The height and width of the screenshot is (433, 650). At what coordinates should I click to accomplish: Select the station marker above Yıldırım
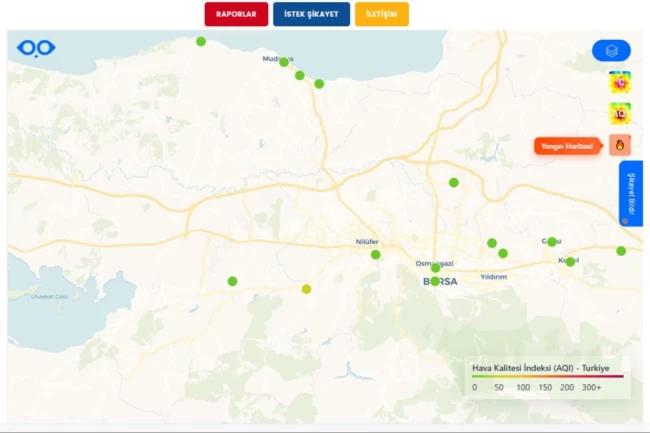[x=503, y=253]
